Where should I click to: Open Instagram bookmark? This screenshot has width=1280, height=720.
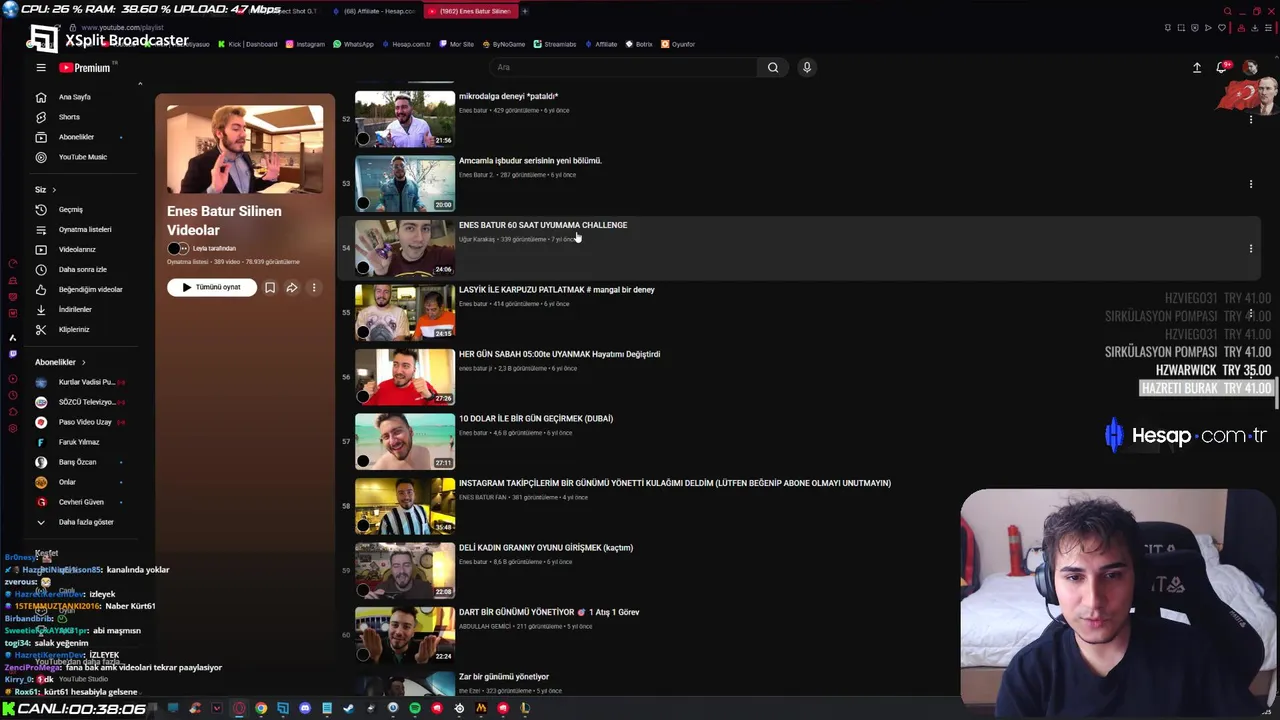point(305,44)
